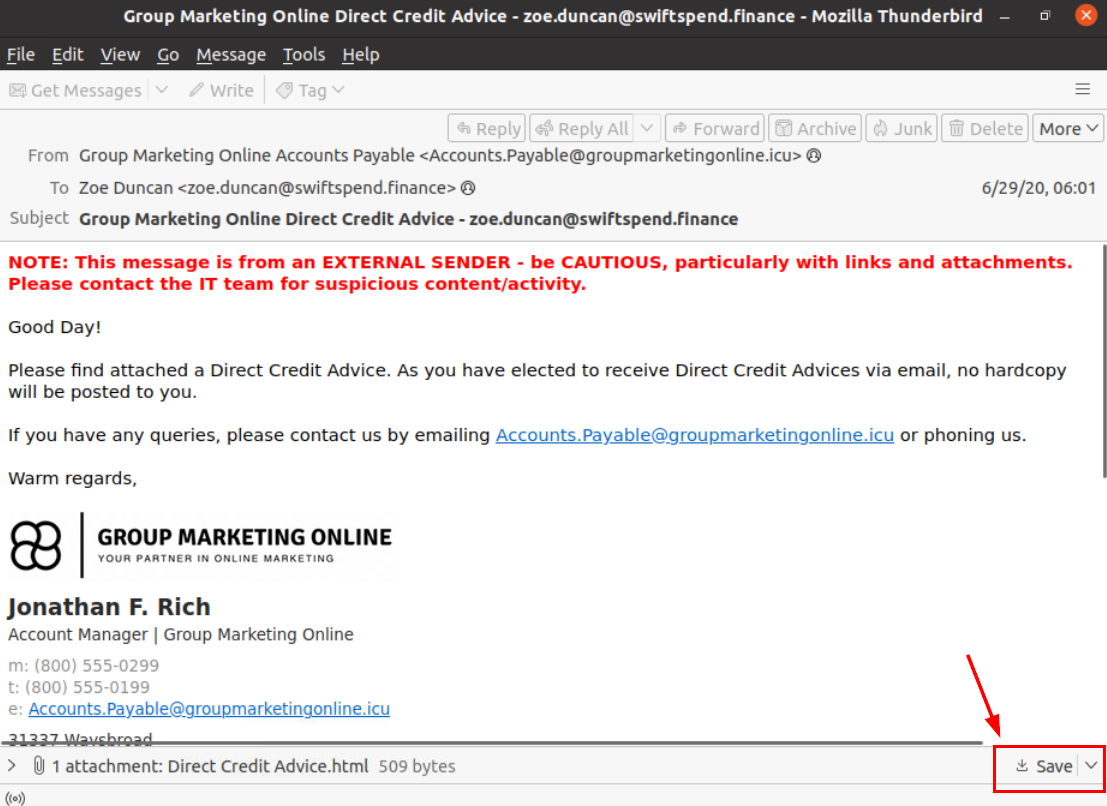The height and width of the screenshot is (806, 1107).
Task: Open the Message menu
Action: 231,55
